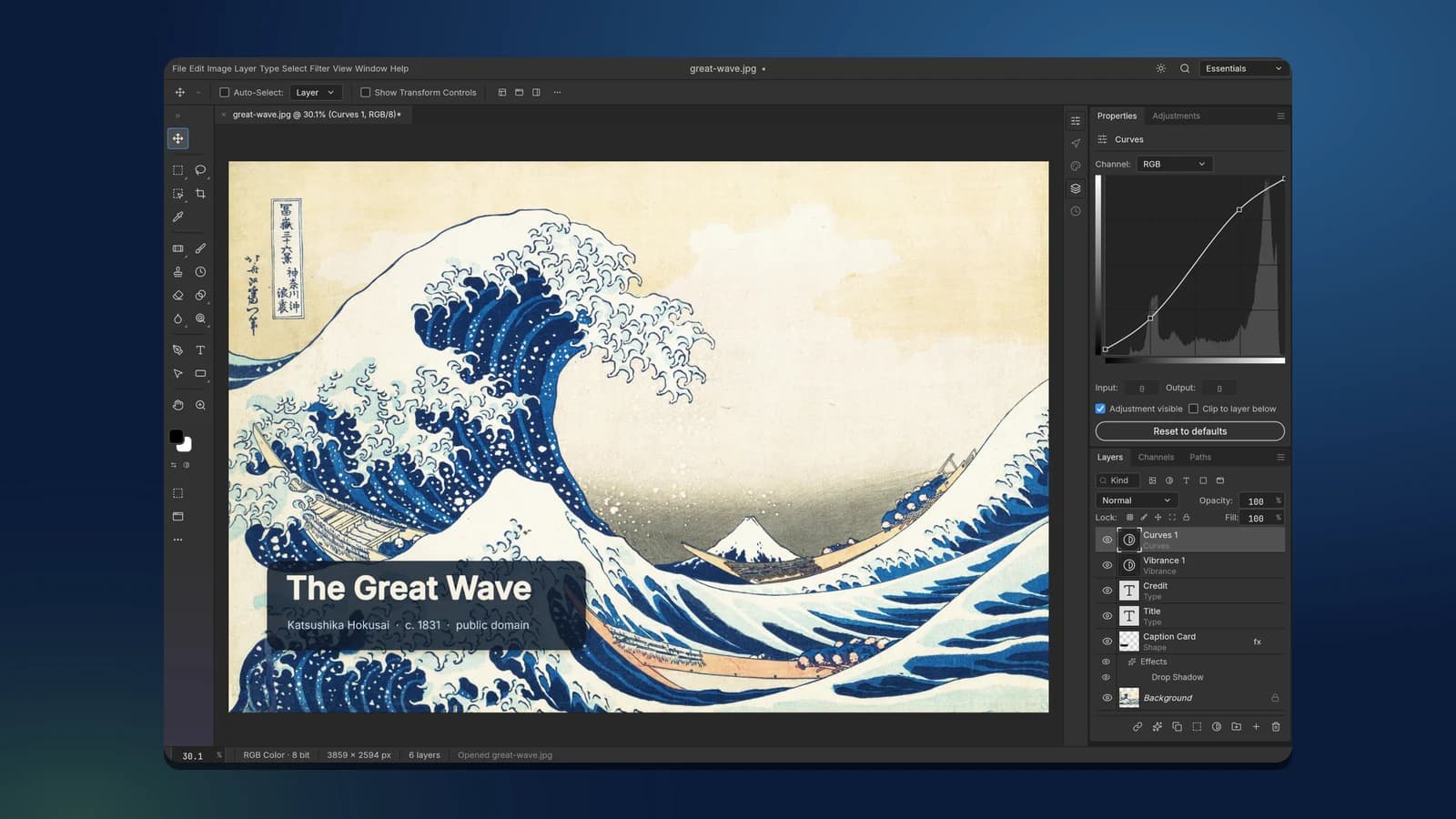Click the new adjustment layer icon in Layers footer
Image resolution: width=1456 pixels, height=819 pixels.
[x=1217, y=726]
